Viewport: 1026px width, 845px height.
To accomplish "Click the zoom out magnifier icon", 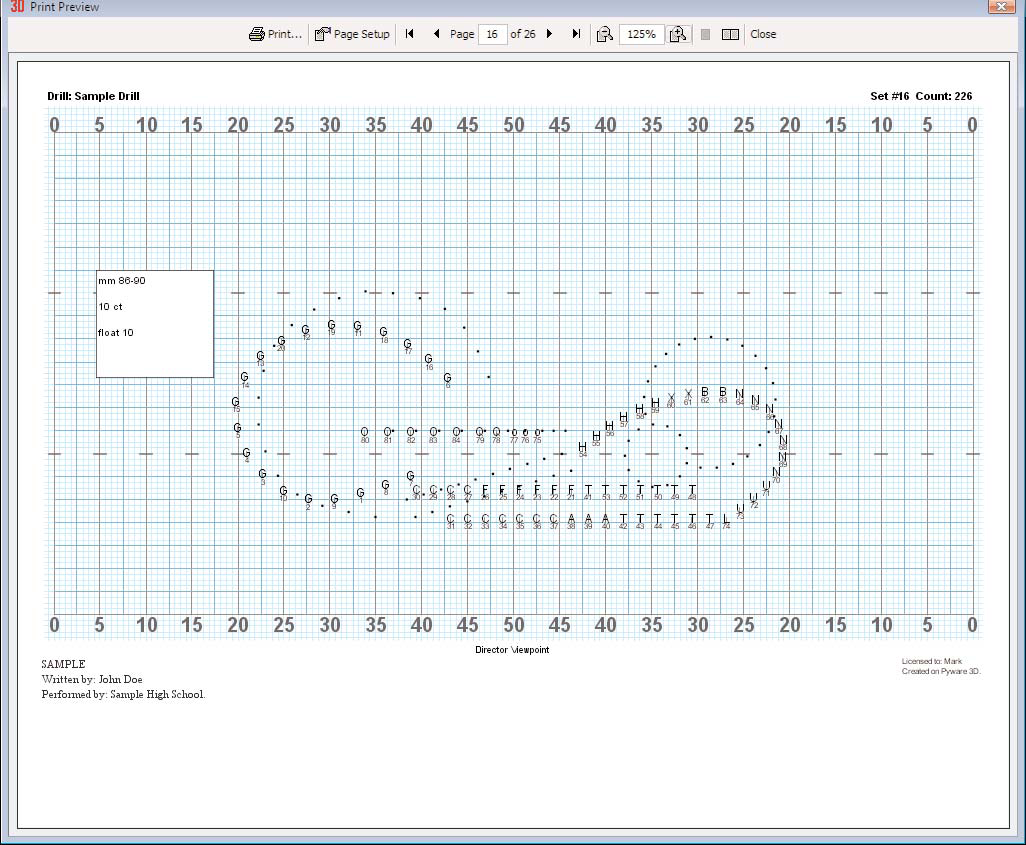I will [604, 34].
